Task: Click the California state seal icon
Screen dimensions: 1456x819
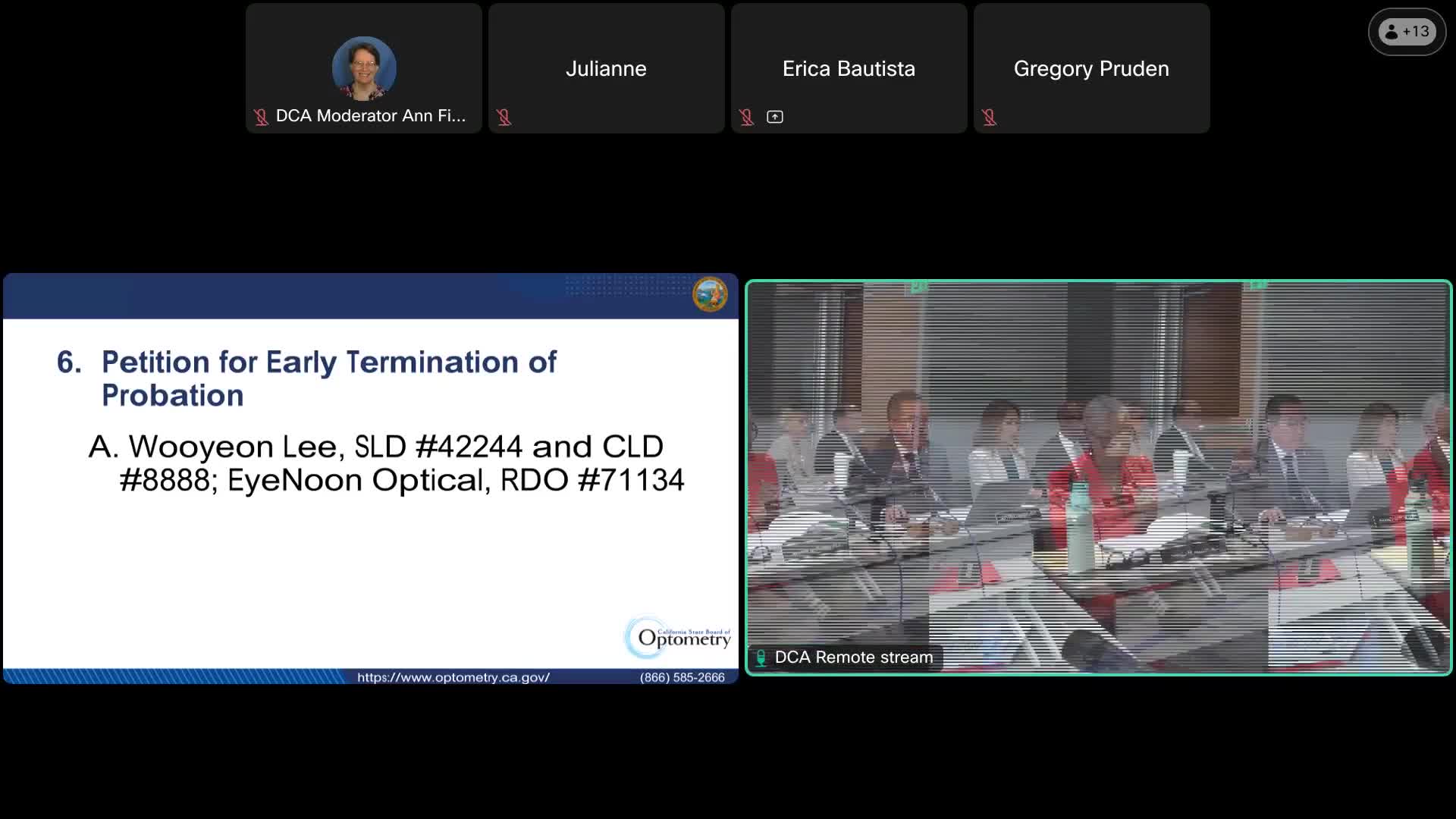Action: point(710,294)
